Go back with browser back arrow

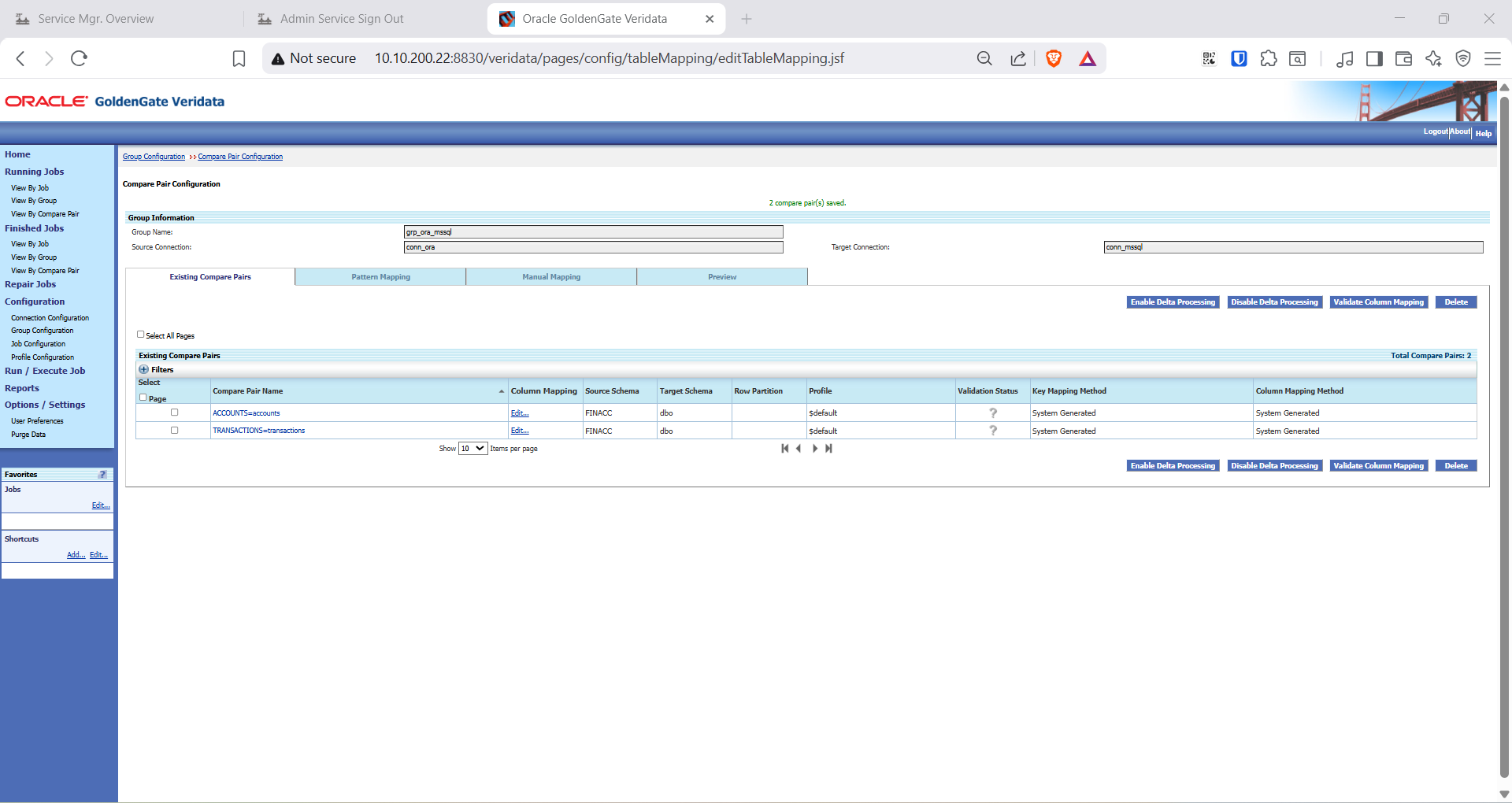tap(21, 58)
